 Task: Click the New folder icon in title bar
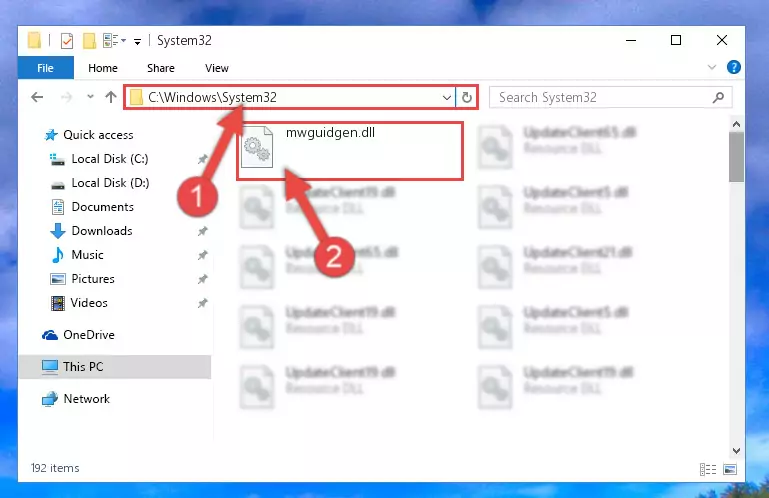[89, 41]
